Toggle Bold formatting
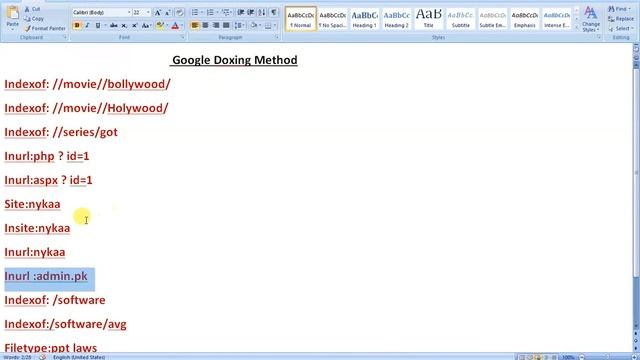640x360 pixels. (x=77, y=25)
